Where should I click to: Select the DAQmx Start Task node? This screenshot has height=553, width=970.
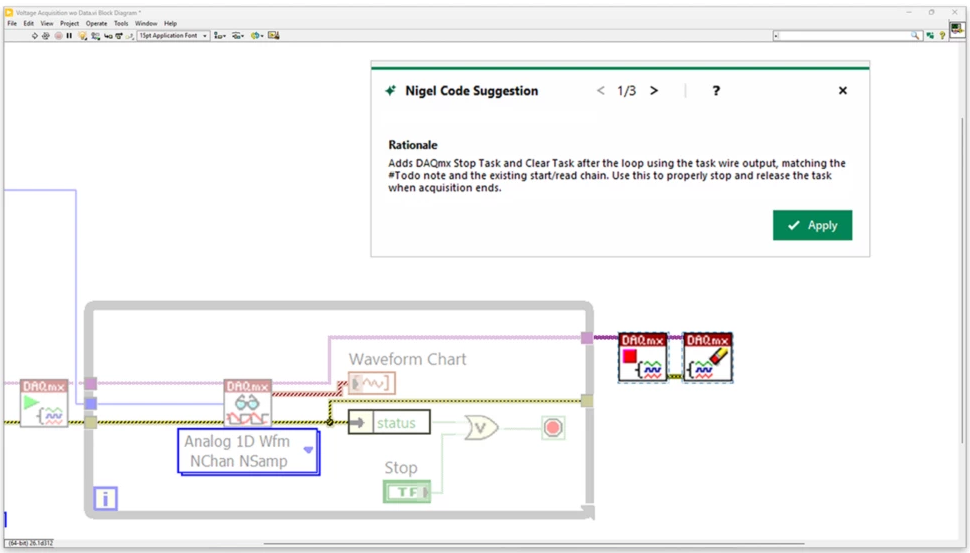[x=44, y=403]
